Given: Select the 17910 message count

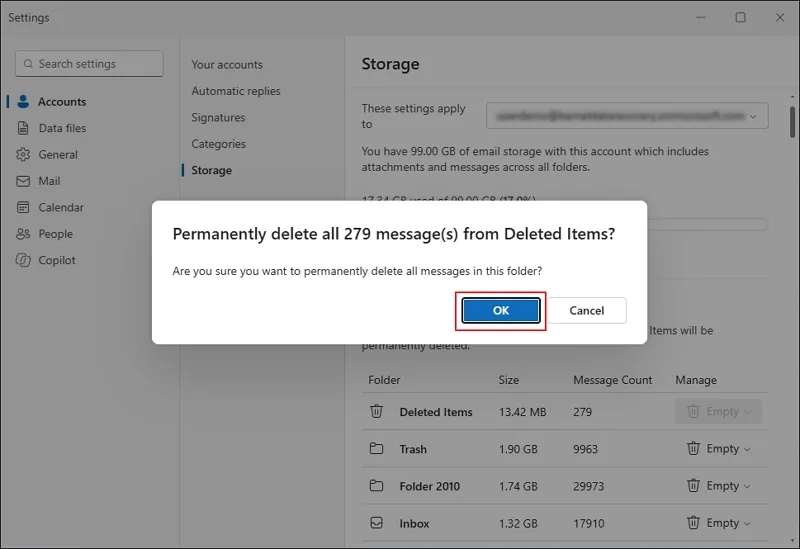Looking at the screenshot, I should point(588,524).
